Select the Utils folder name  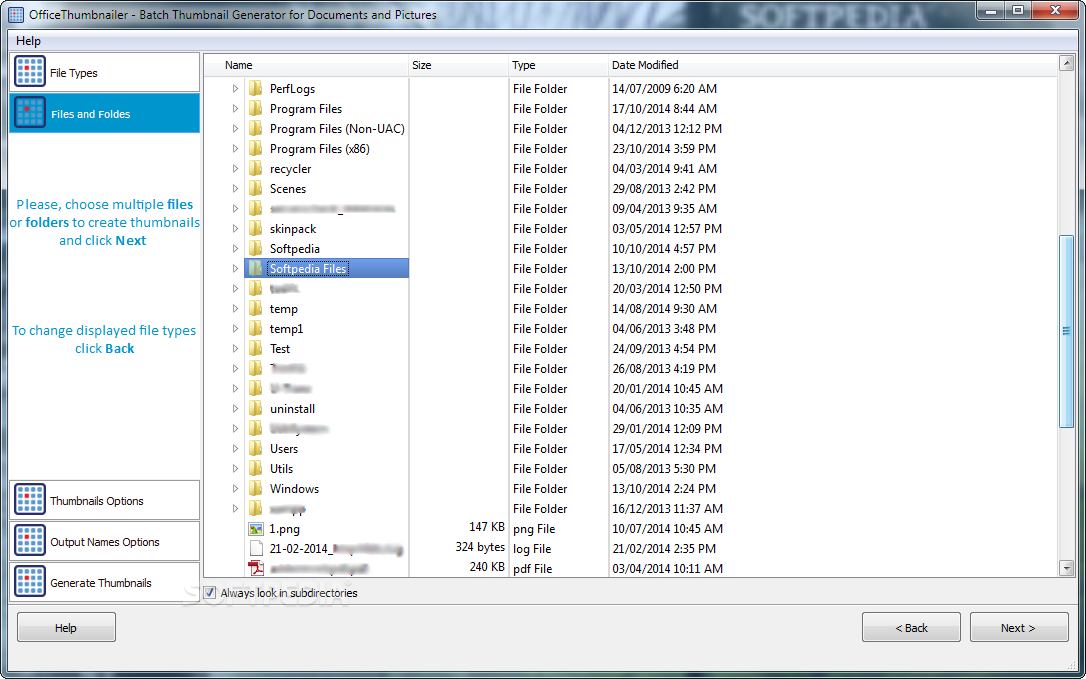pyautogui.click(x=281, y=468)
